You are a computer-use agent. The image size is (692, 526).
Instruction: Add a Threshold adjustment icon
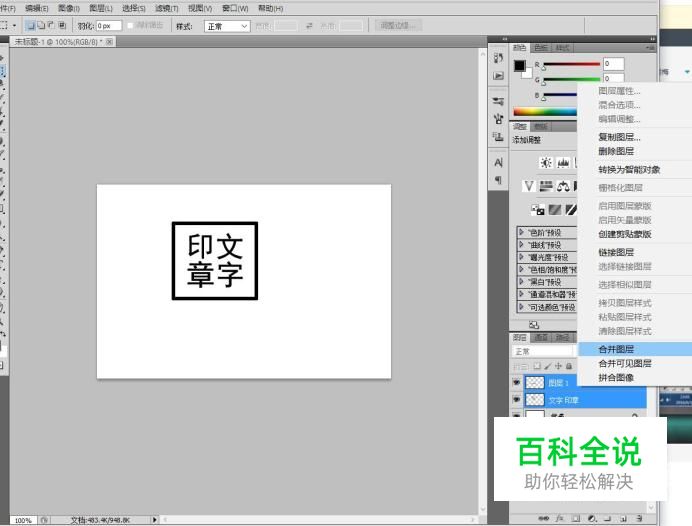tap(571, 210)
